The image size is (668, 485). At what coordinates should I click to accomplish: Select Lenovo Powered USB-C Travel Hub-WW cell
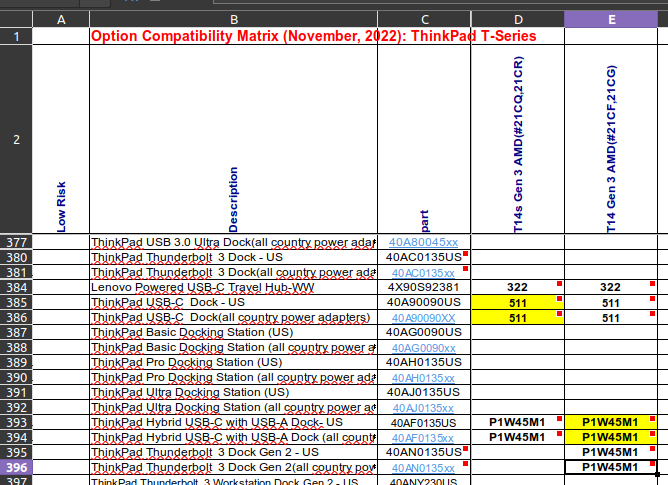233,287
